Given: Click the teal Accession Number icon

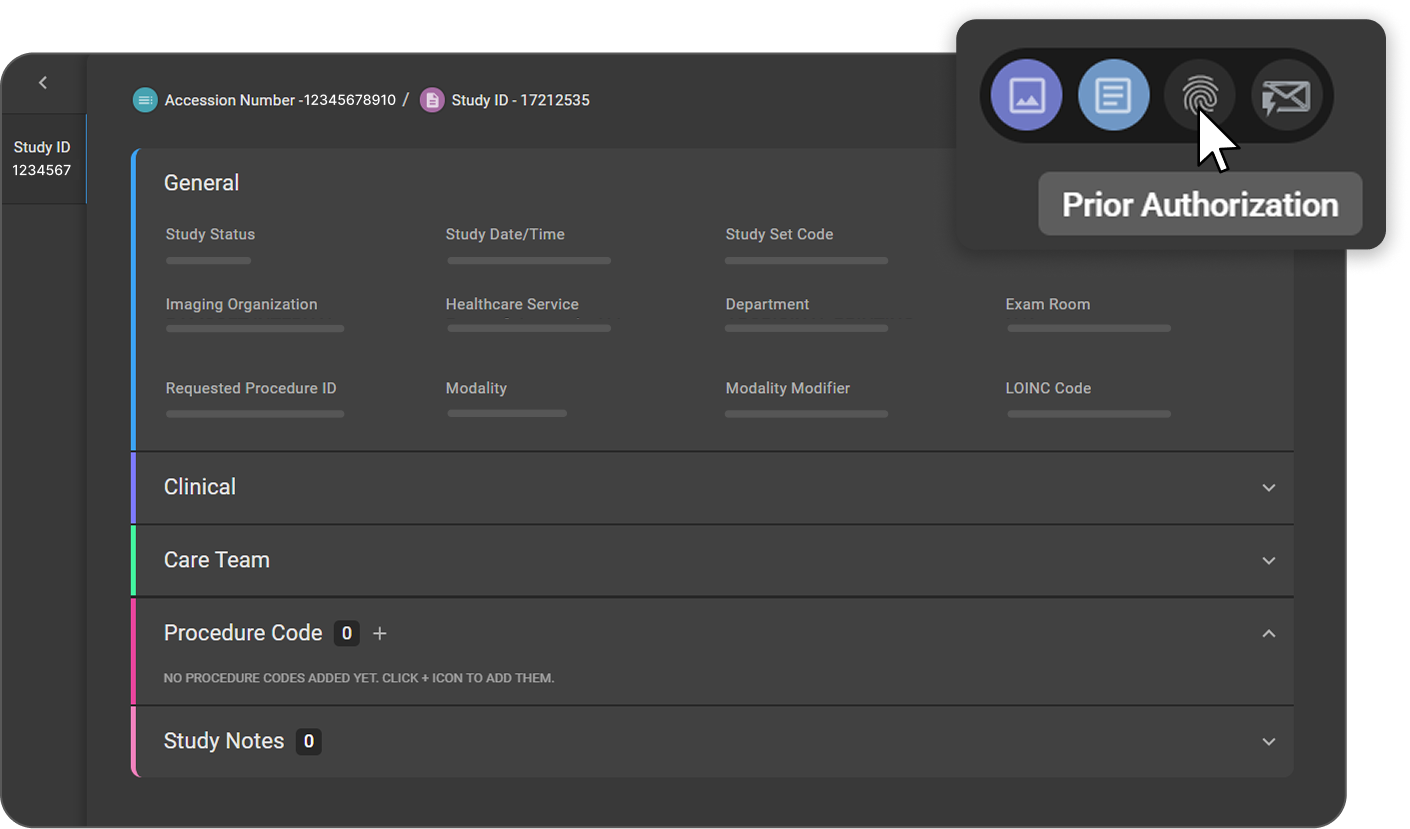Looking at the screenshot, I should pos(145,100).
